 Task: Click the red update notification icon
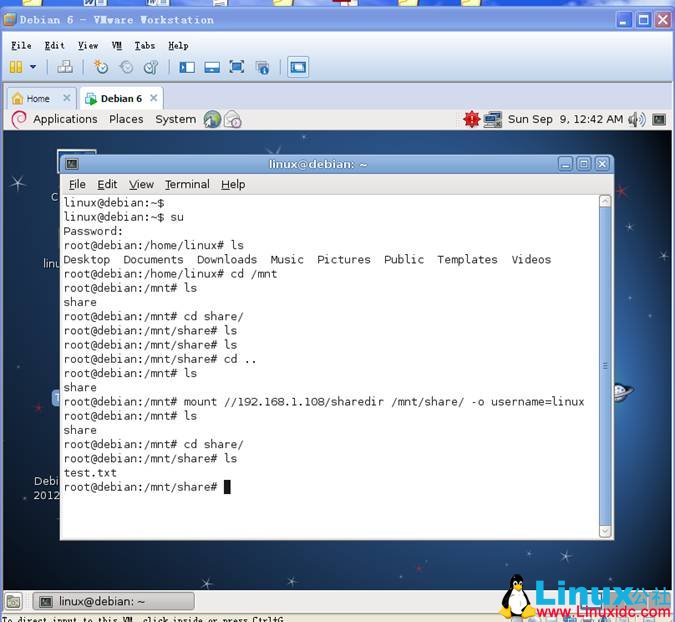click(471, 119)
